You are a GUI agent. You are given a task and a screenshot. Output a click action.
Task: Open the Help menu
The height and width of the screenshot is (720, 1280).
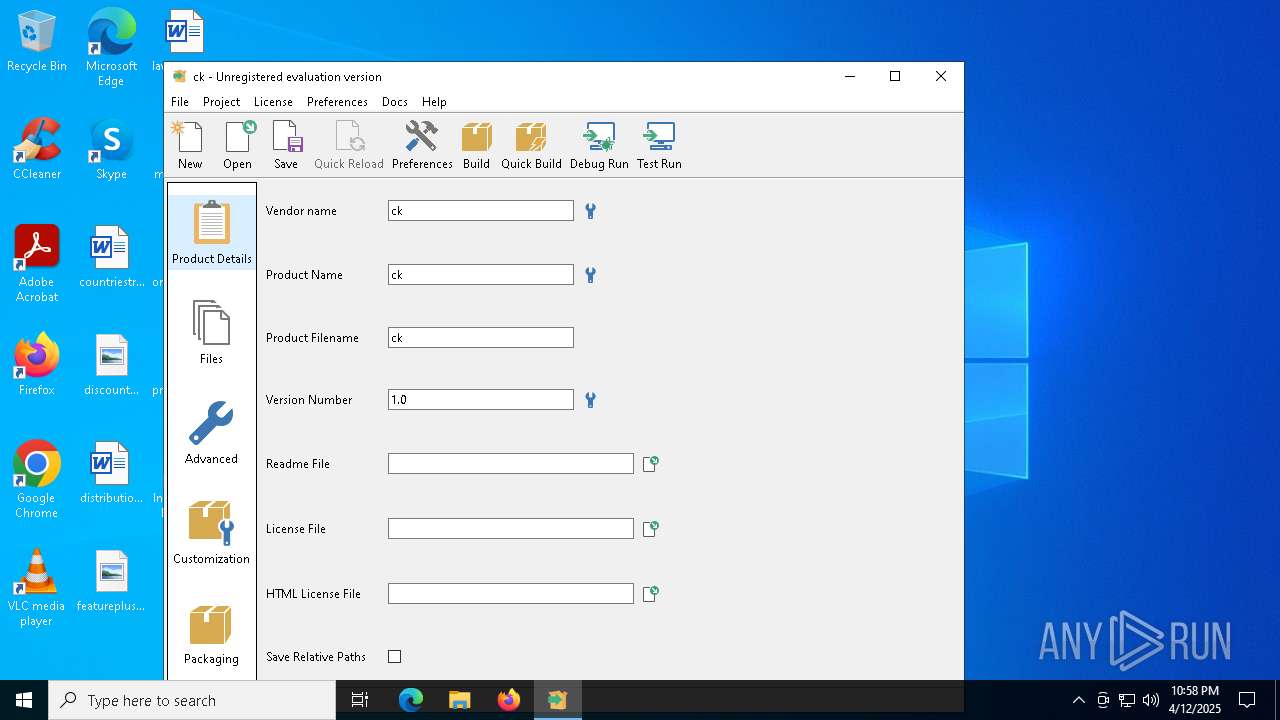point(434,102)
